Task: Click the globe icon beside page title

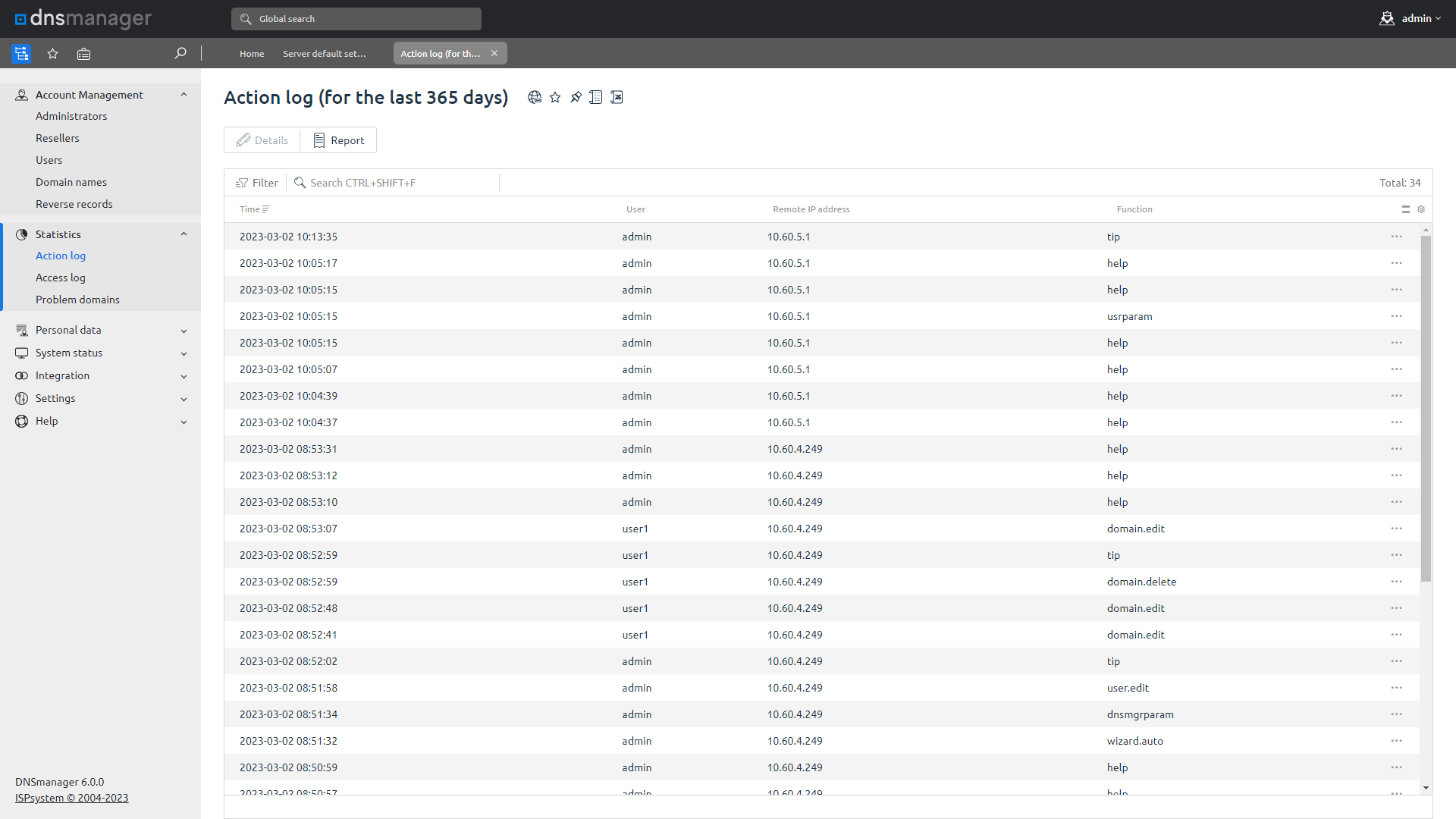Action: (535, 97)
